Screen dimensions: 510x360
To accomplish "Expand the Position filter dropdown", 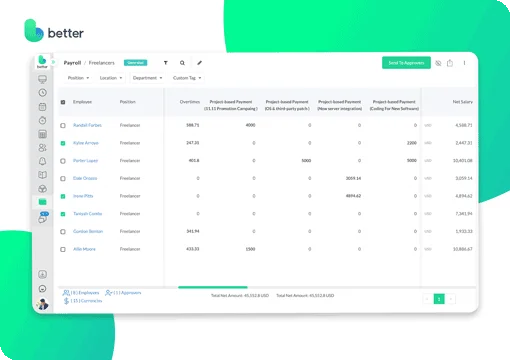I will coord(78,78).
